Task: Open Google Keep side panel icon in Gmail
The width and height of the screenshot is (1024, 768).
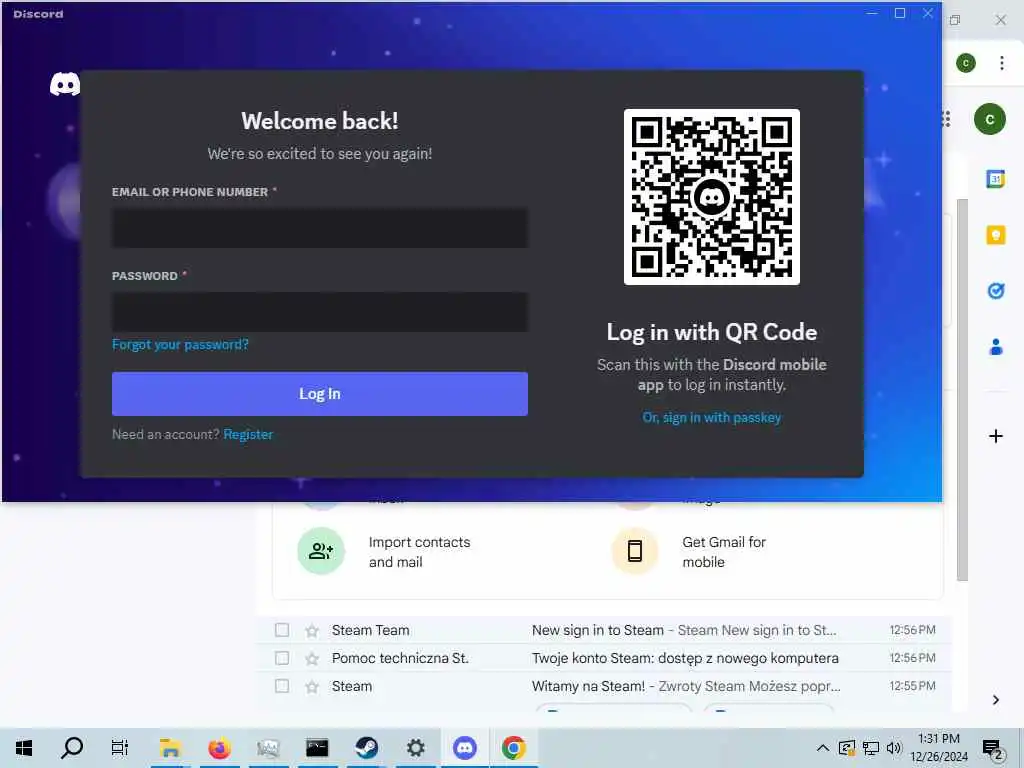Action: click(x=995, y=234)
